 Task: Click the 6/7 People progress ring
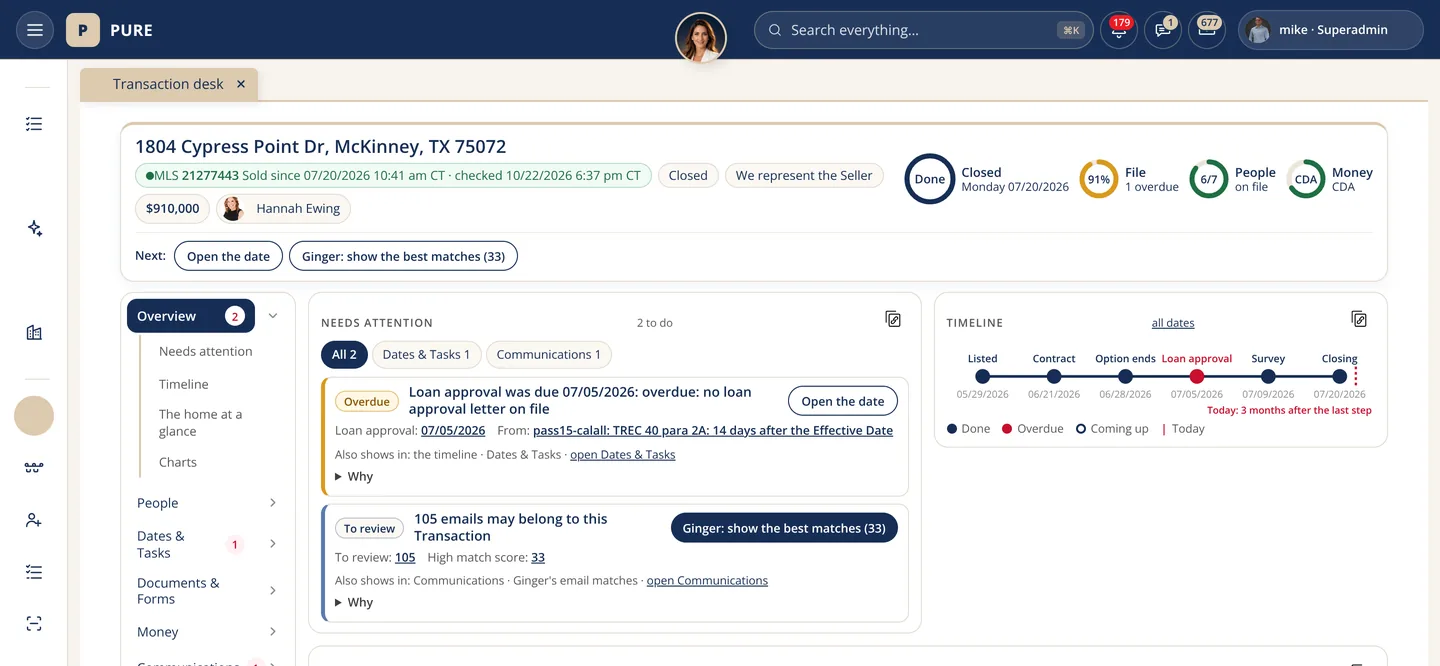pyautogui.click(x=1208, y=179)
